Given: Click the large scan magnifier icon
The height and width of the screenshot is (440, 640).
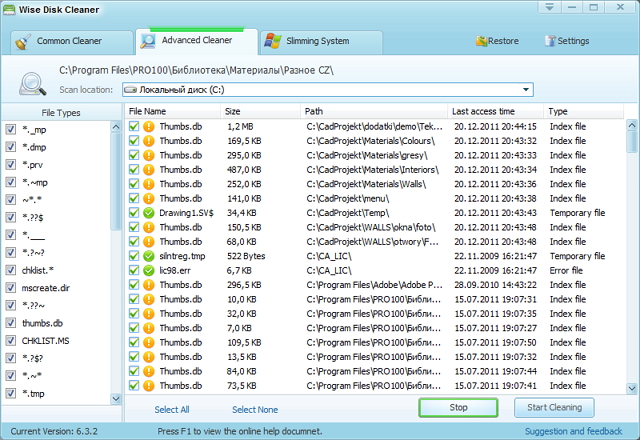Looking at the screenshot, I should tap(32, 84).
